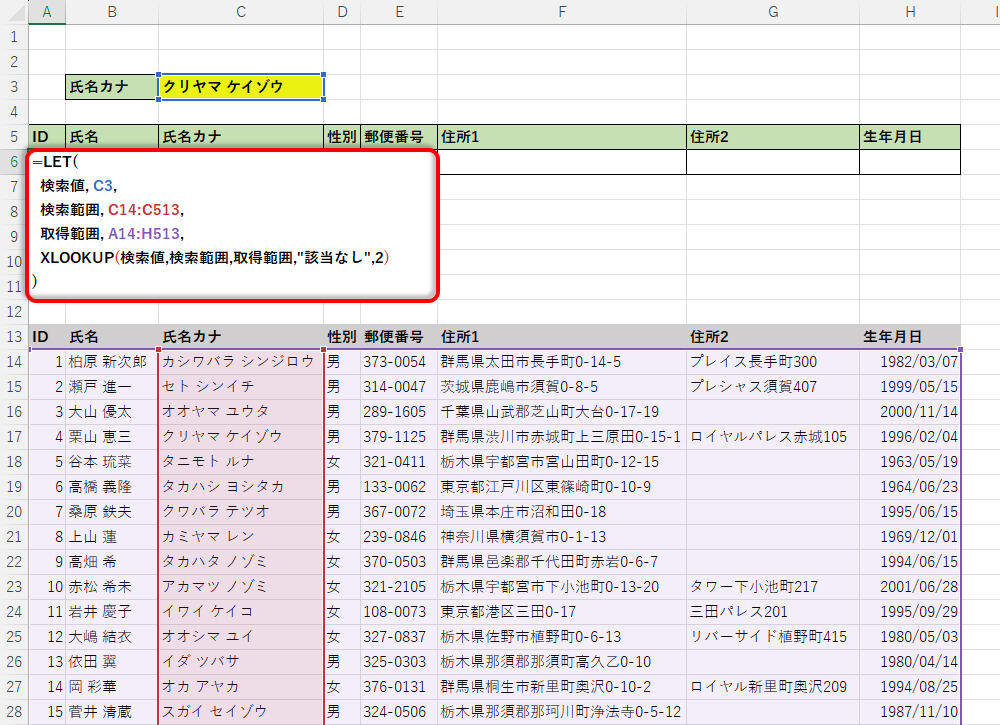Click the 氏名カナ label in row 3
Viewport: 1000px width, 725px height.
click(x=111, y=87)
